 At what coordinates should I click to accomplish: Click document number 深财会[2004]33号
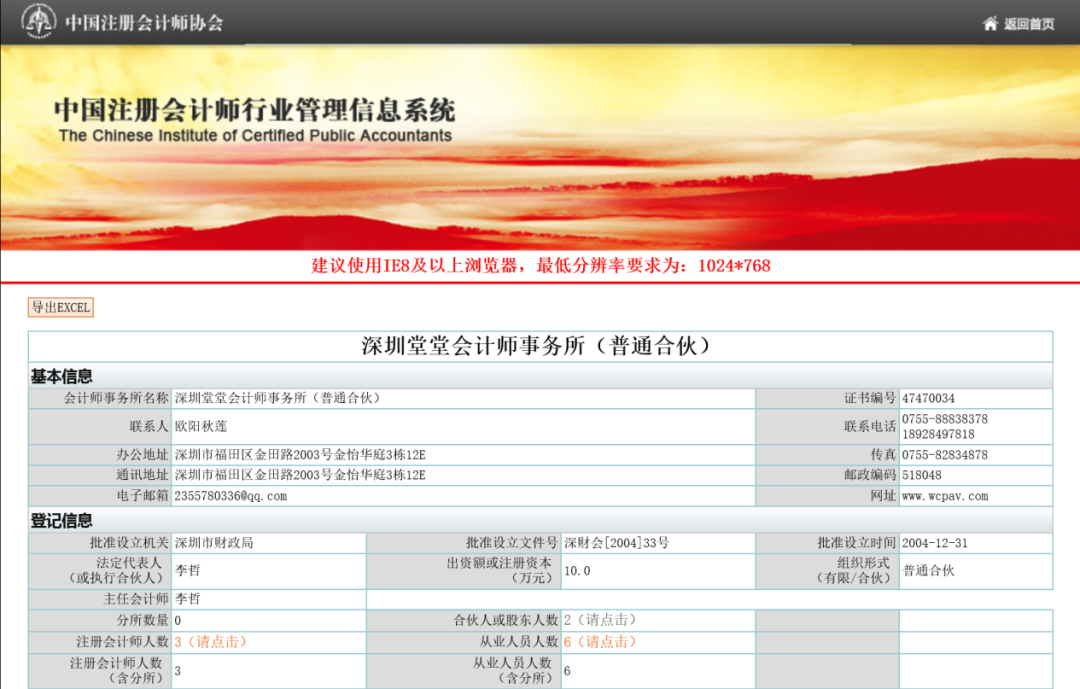click(616, 543)
